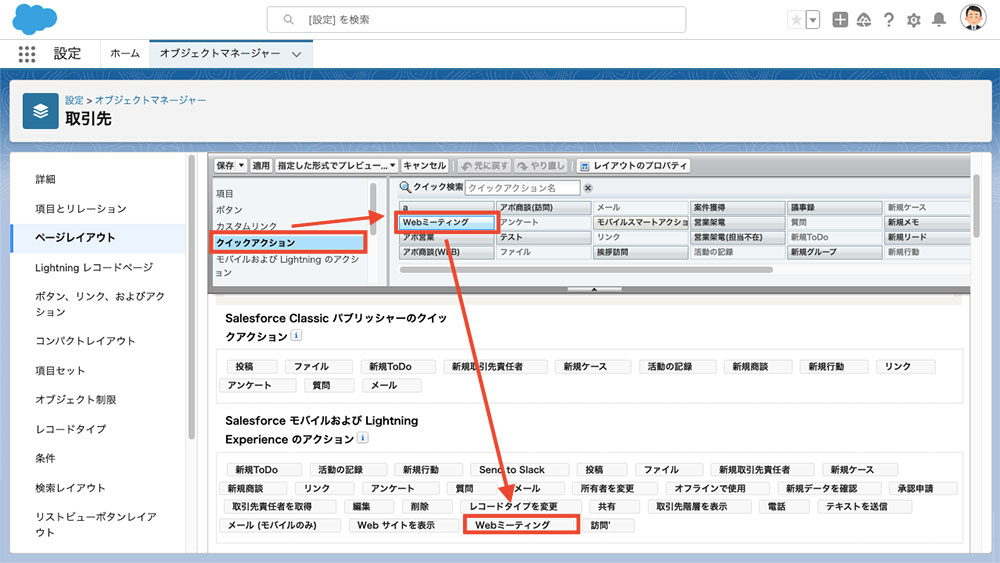Select the 新規グループ palette item
This screenshot has width=1000, height=563.
(834, 252)
